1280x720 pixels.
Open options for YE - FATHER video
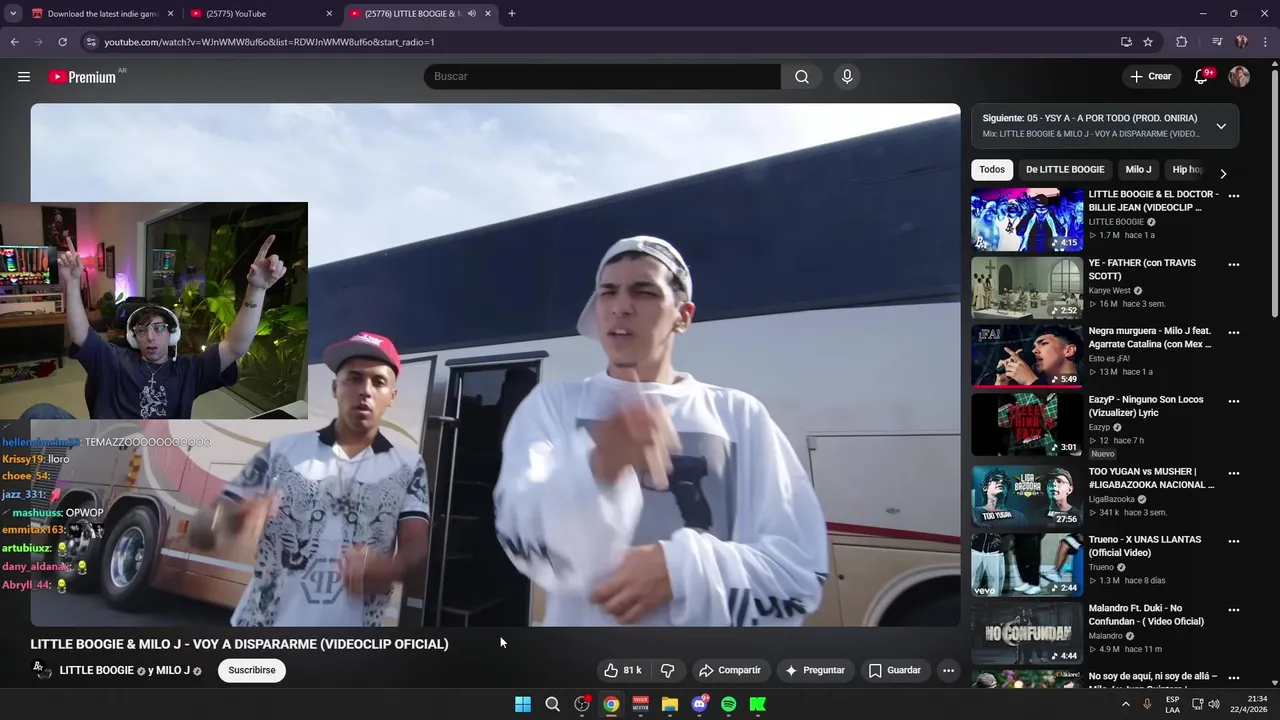[x=1234, y=265]
